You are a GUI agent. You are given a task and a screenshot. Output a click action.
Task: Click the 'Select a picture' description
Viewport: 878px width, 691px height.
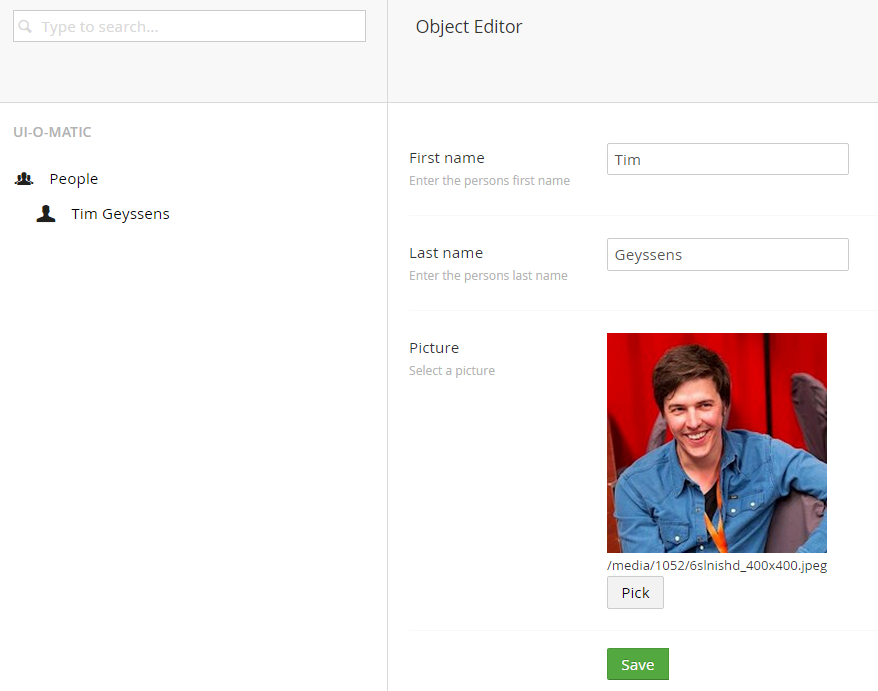452,371
